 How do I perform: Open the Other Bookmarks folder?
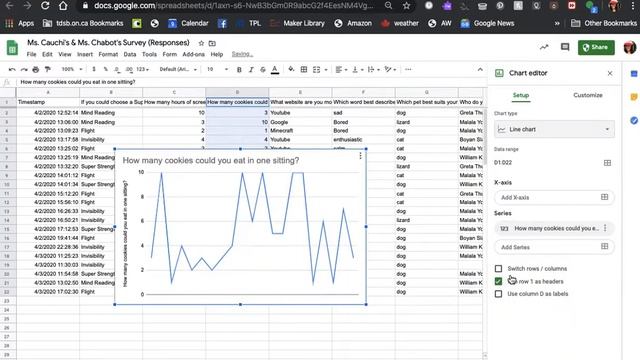pos(604,23)
